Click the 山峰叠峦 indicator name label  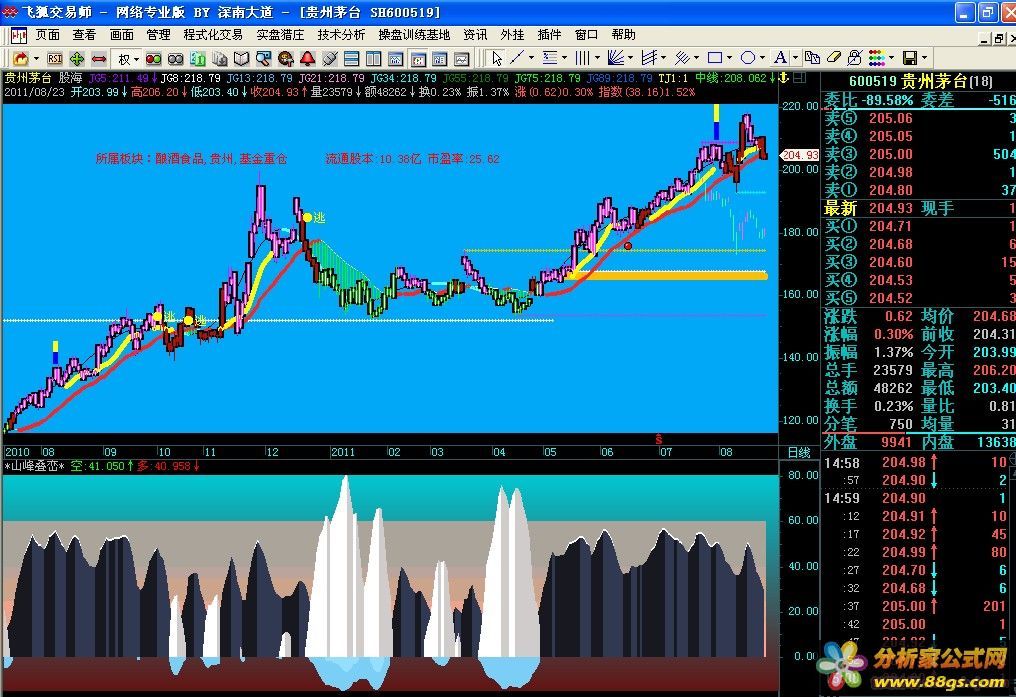click(x=34, y=466)
